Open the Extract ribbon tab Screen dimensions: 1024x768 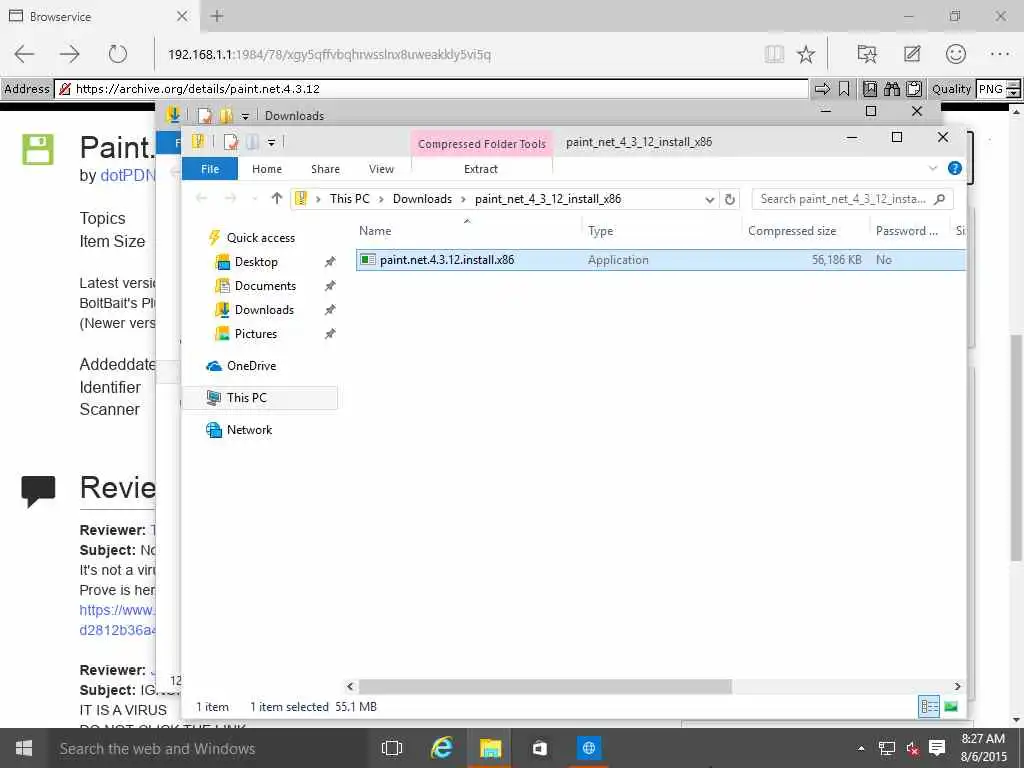click(x=481, y=169)
